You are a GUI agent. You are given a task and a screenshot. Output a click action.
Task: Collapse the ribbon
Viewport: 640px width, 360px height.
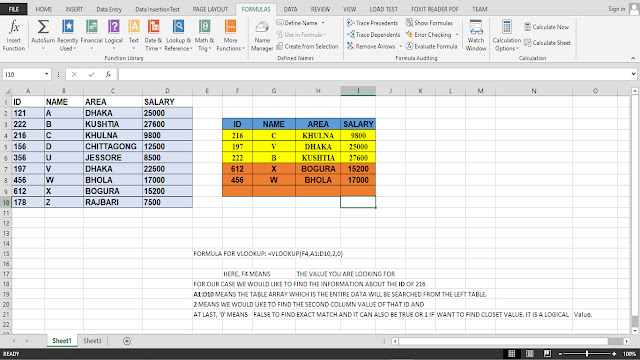633,58
